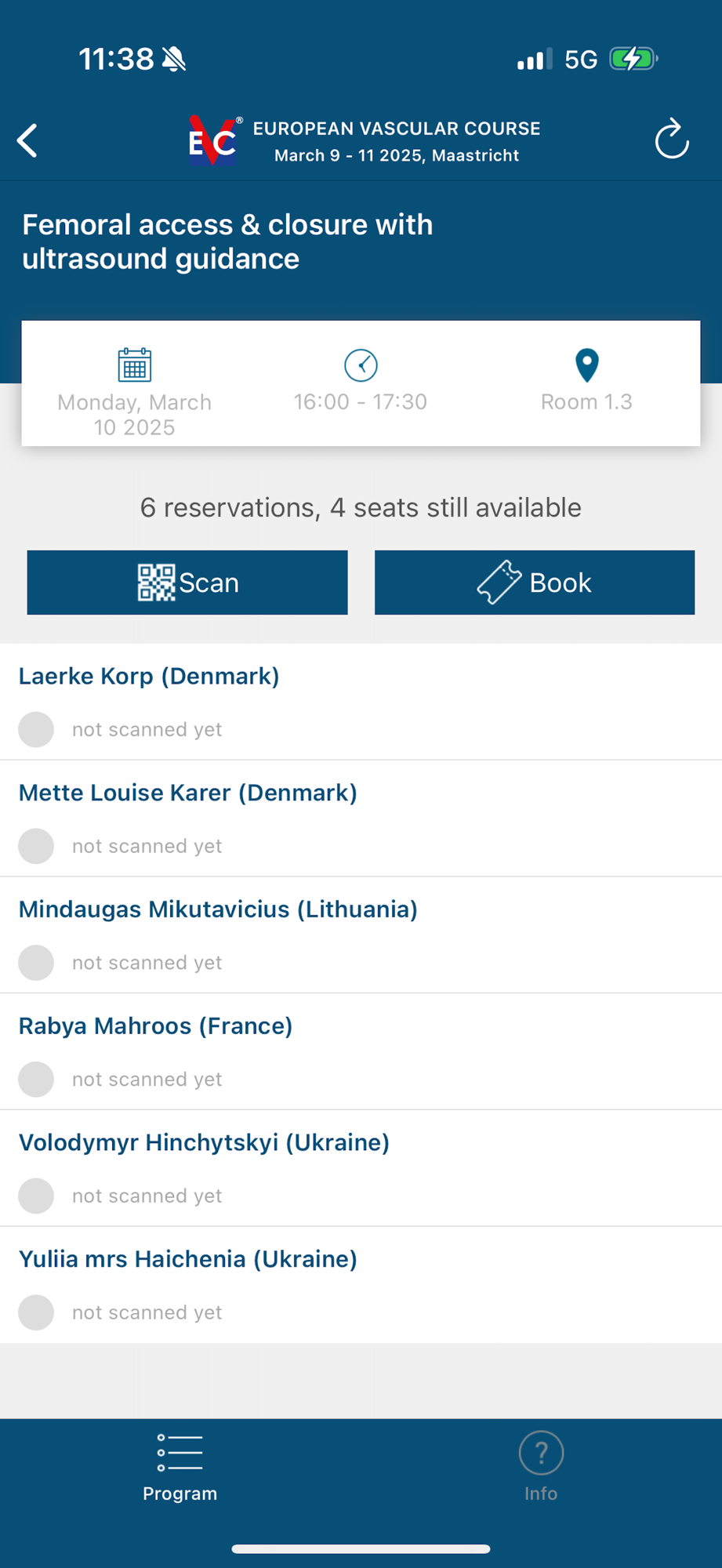Toggle scan status circle for Laerke Korp
The image size is (722, 1568).
36,729
